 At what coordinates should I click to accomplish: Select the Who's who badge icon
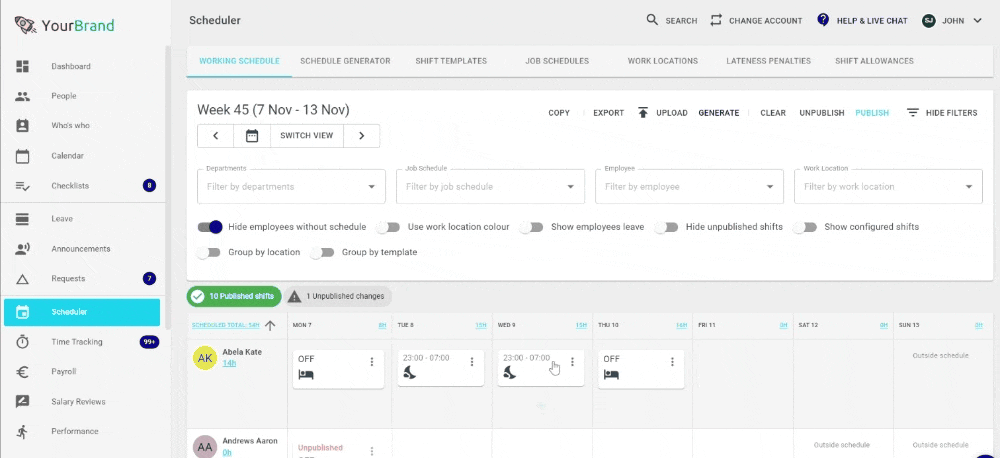click(x=22, y=126)
